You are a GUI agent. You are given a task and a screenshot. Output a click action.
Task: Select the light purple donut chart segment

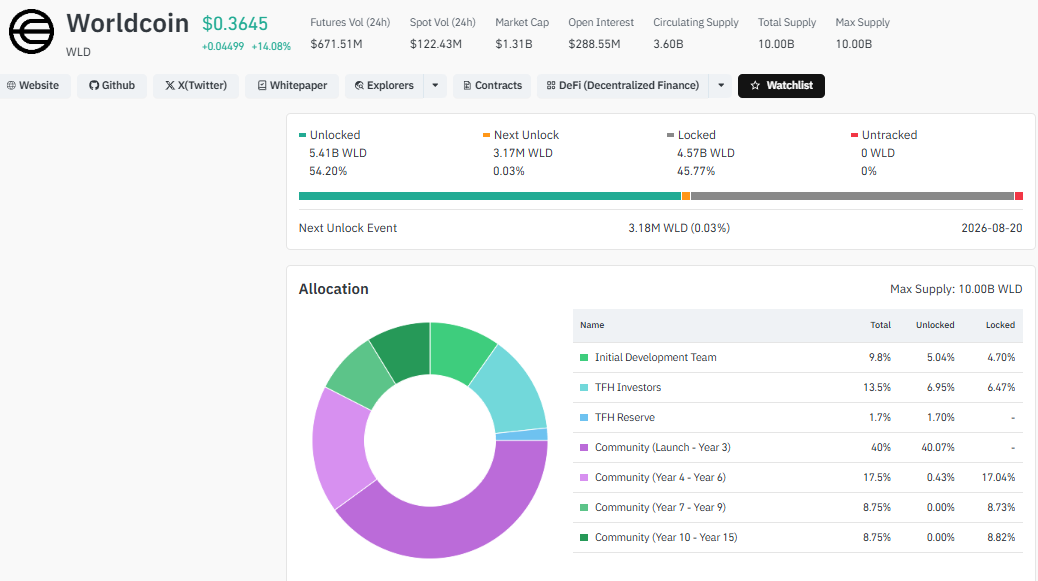coord(339,450)
